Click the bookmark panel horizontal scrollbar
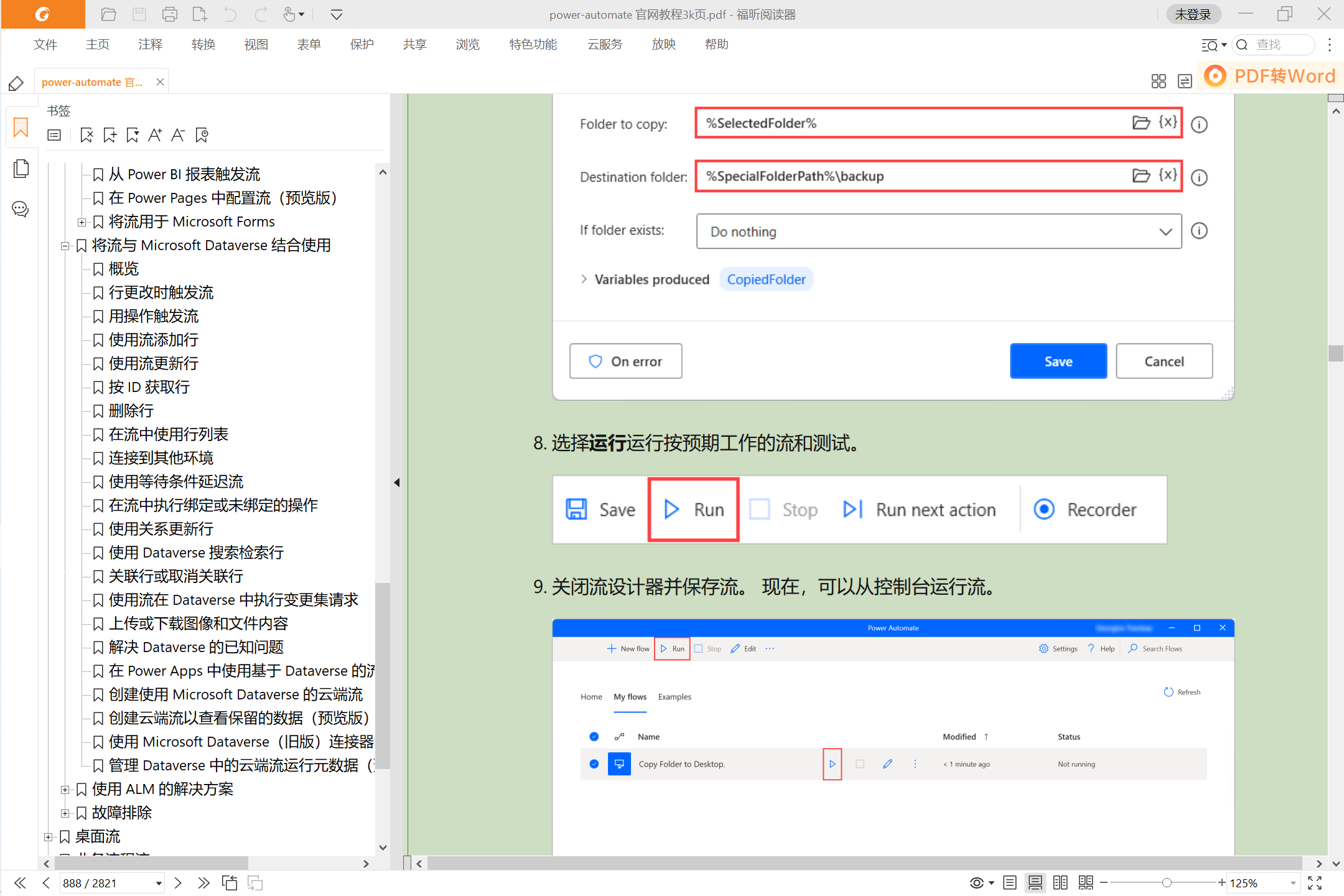 pos(152,864)
